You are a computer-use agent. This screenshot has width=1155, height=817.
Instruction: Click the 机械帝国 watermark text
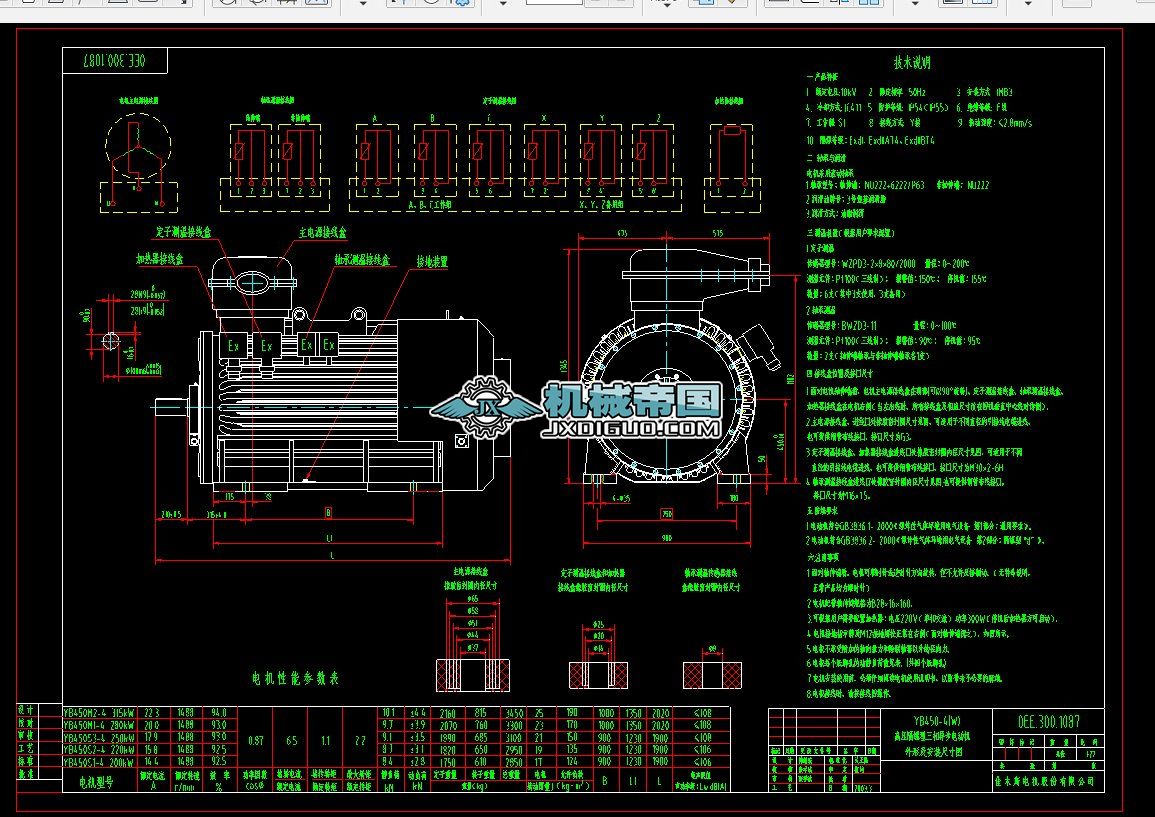pyautogui.click(x=631, y=400)
